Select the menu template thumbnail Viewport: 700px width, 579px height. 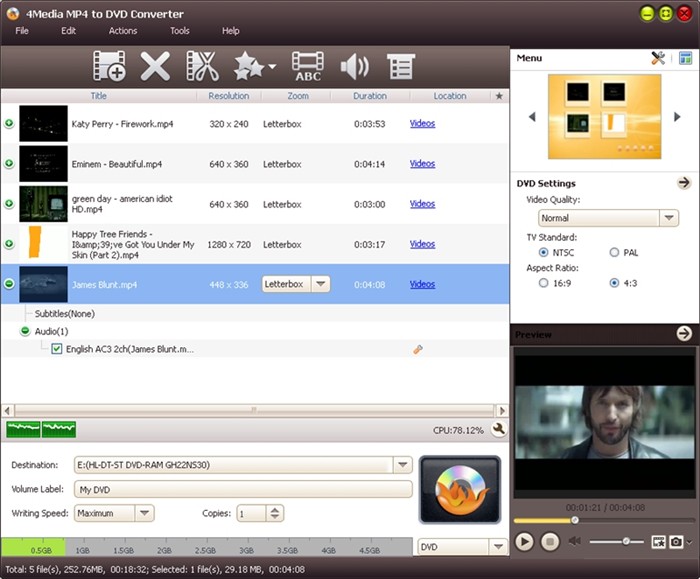pos(604,117)
